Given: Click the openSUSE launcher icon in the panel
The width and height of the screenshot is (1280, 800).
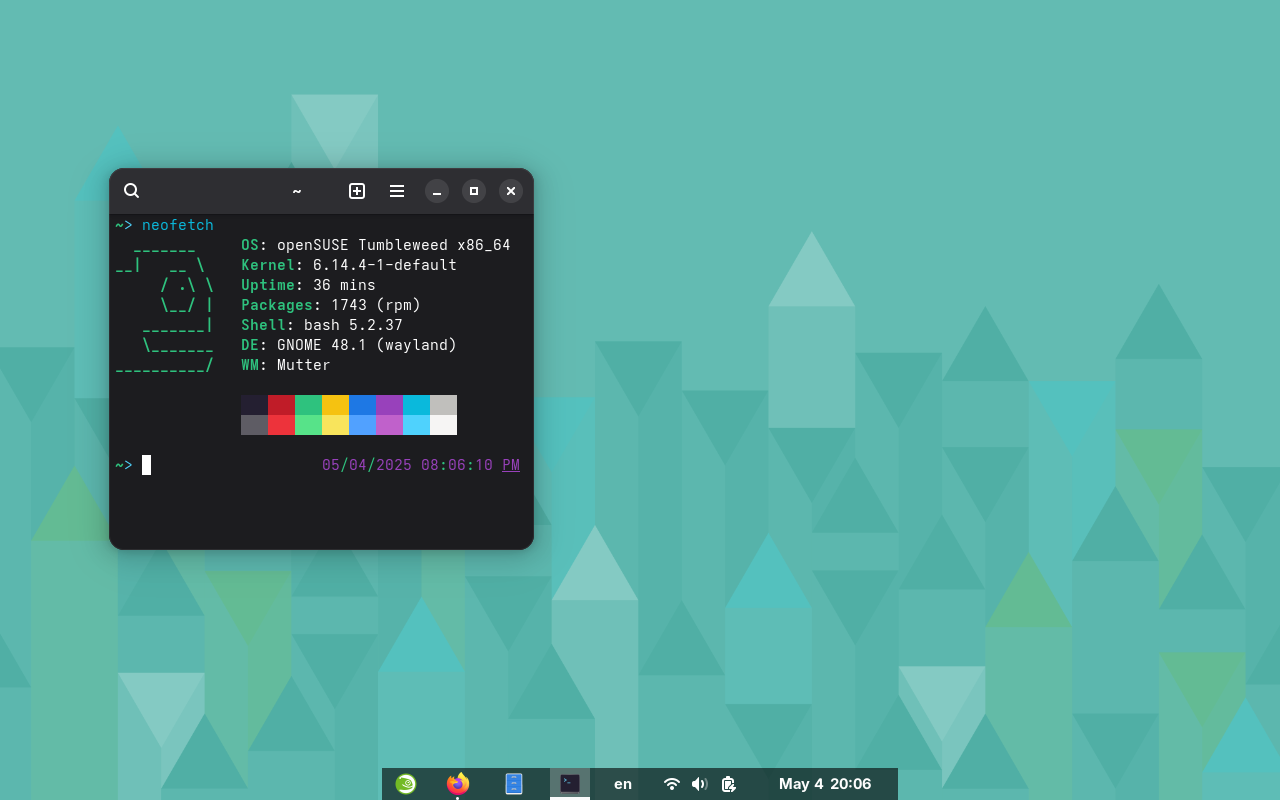Looking at the screenshot, I should (x=405, y=784).
